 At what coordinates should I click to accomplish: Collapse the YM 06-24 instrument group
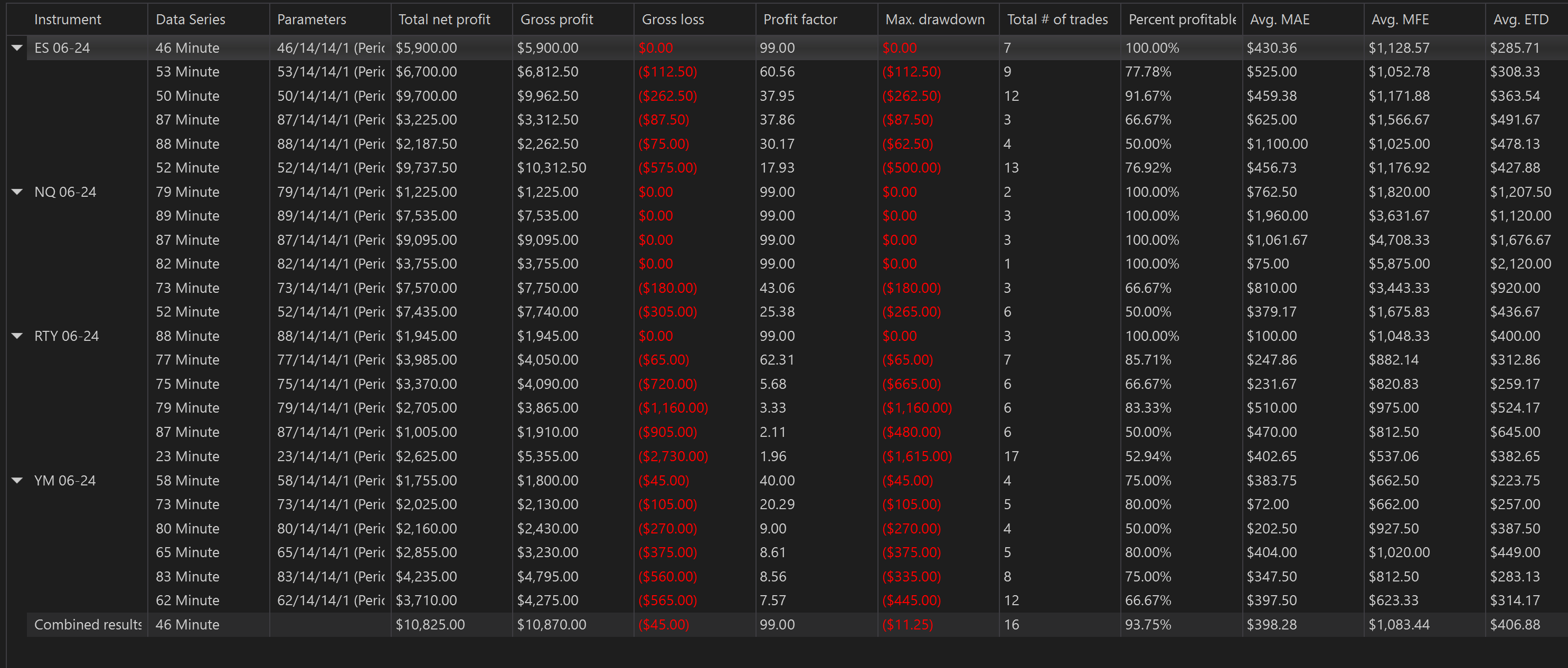pyautogui.click(x=17, y=480)
